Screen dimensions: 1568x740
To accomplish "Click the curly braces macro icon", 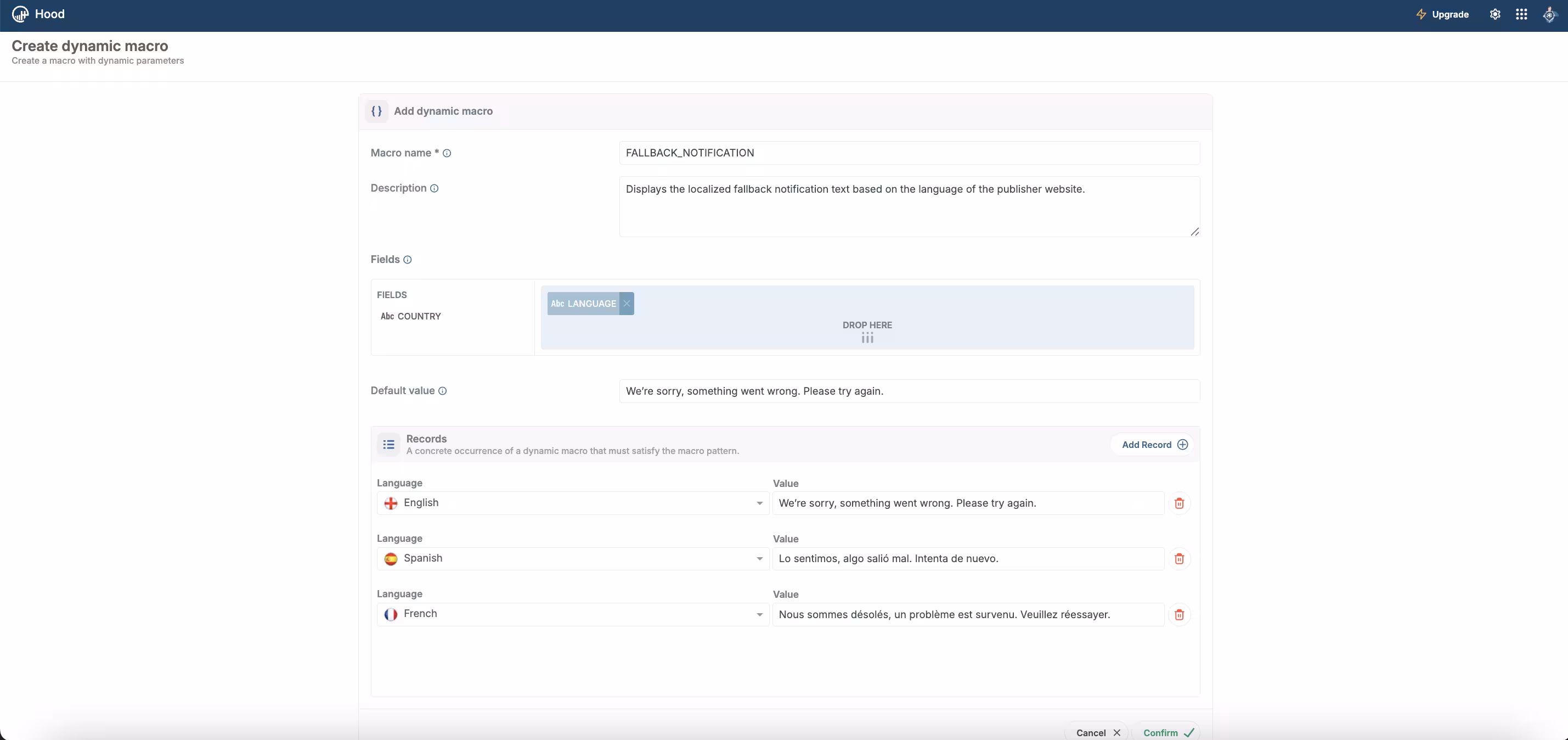I will point(376,111).
